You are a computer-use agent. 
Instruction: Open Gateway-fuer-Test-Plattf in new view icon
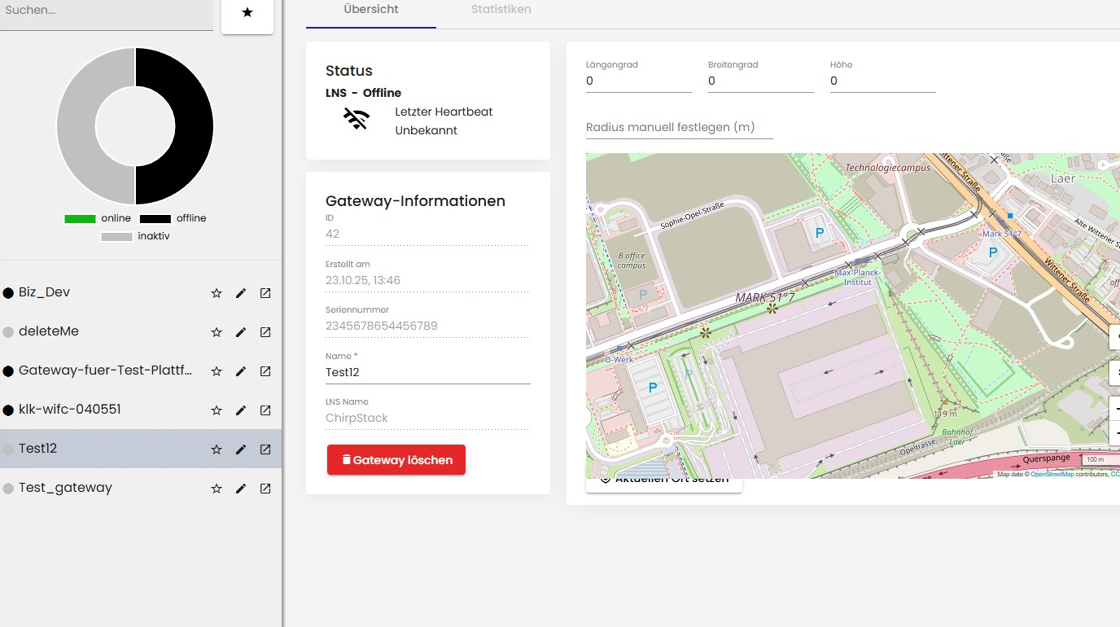(x=265, y=371)
